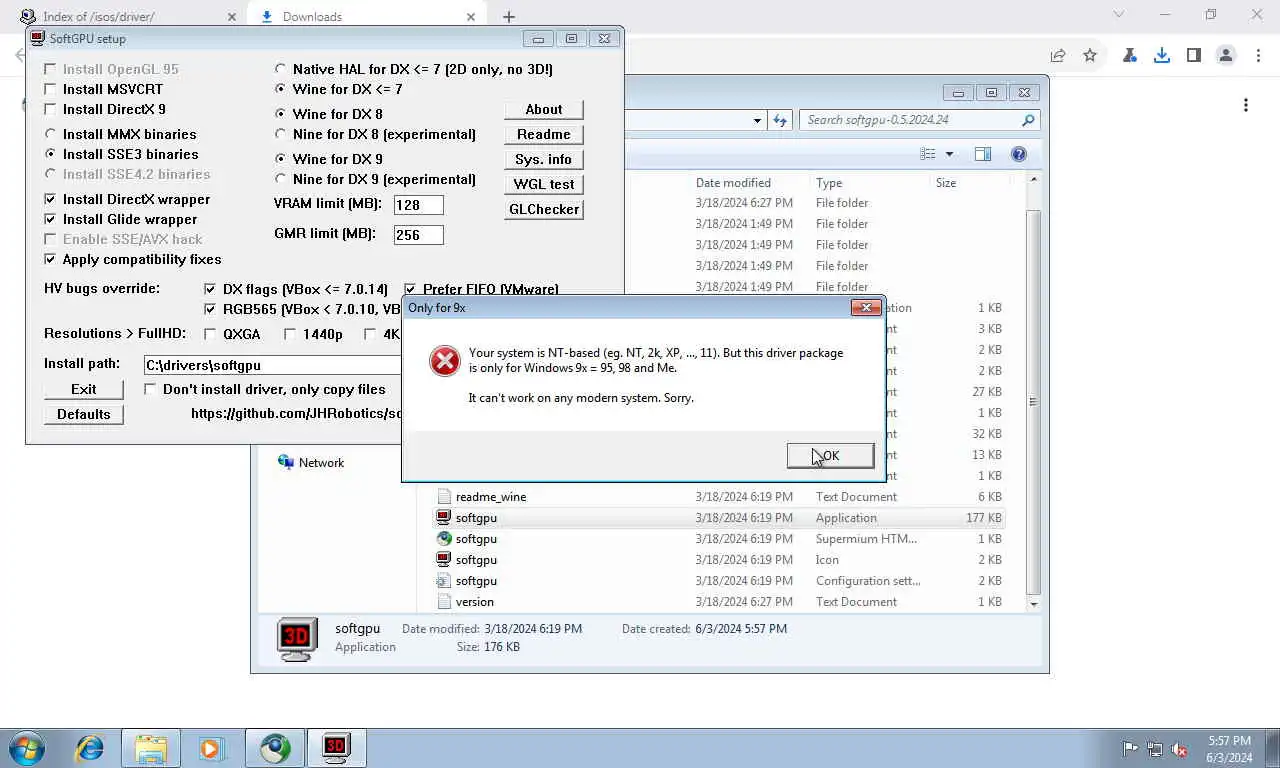Sort files by the Date modified column
This screenshot has width=1280, height=768.
[x=733, y=183]
